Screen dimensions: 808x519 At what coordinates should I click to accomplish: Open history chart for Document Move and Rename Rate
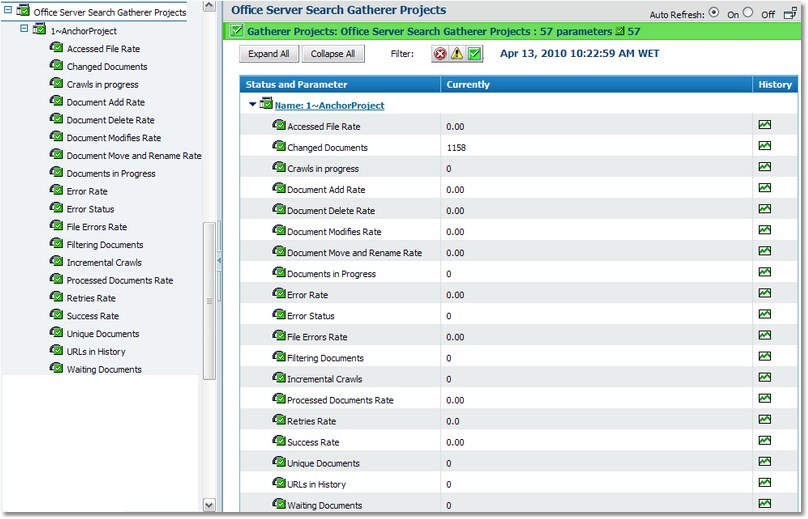[765, 251]
